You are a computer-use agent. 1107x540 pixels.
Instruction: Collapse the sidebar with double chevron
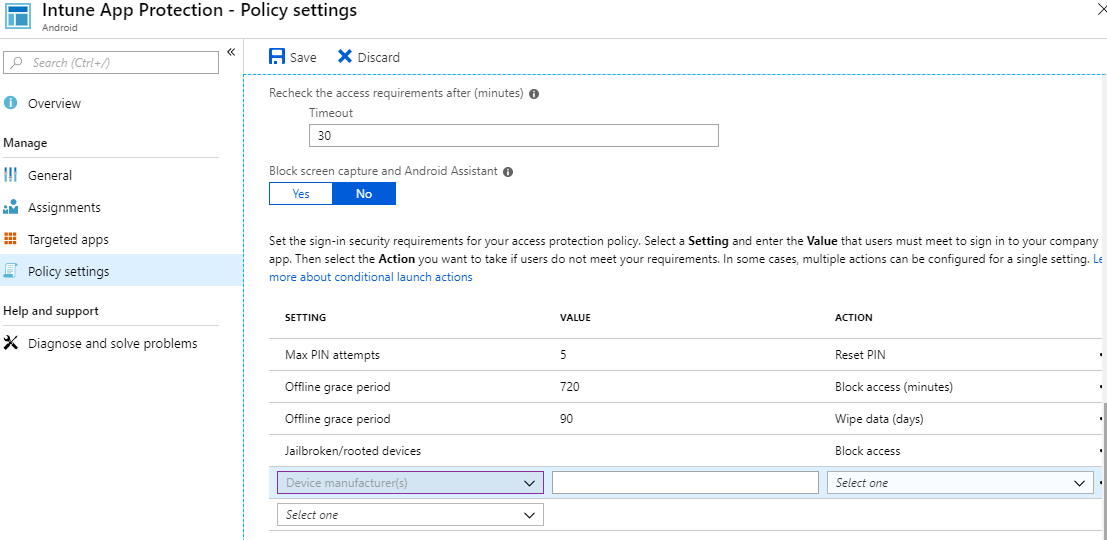point(231,52)
